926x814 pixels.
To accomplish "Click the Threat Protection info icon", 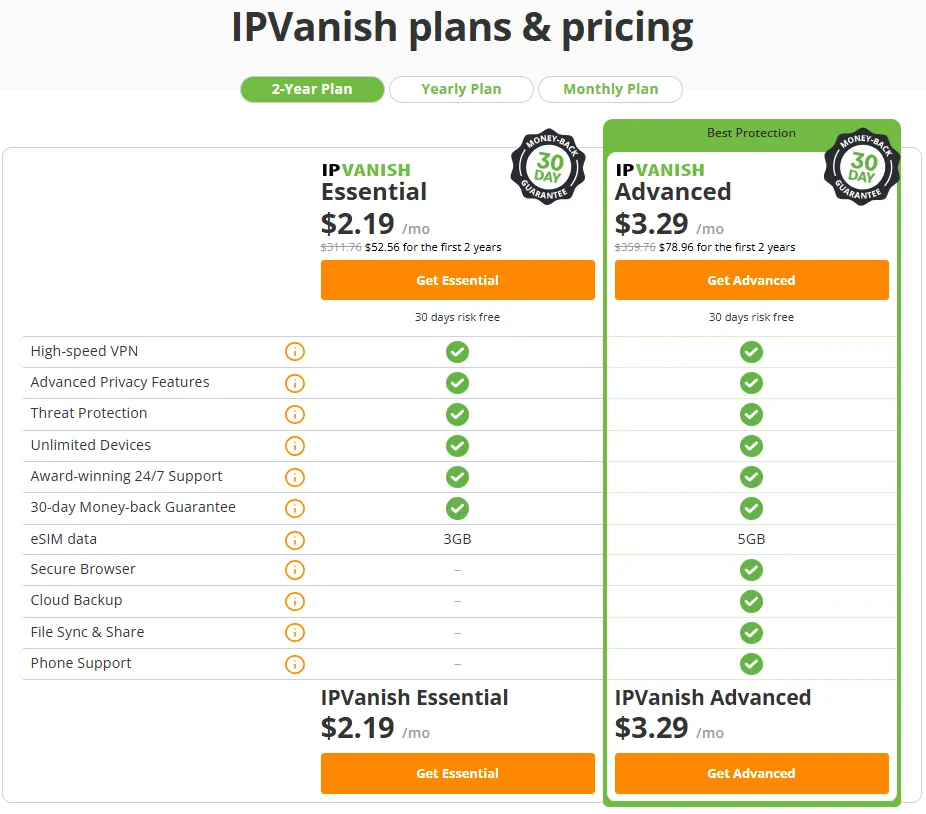I will click(x=294, y=414).
